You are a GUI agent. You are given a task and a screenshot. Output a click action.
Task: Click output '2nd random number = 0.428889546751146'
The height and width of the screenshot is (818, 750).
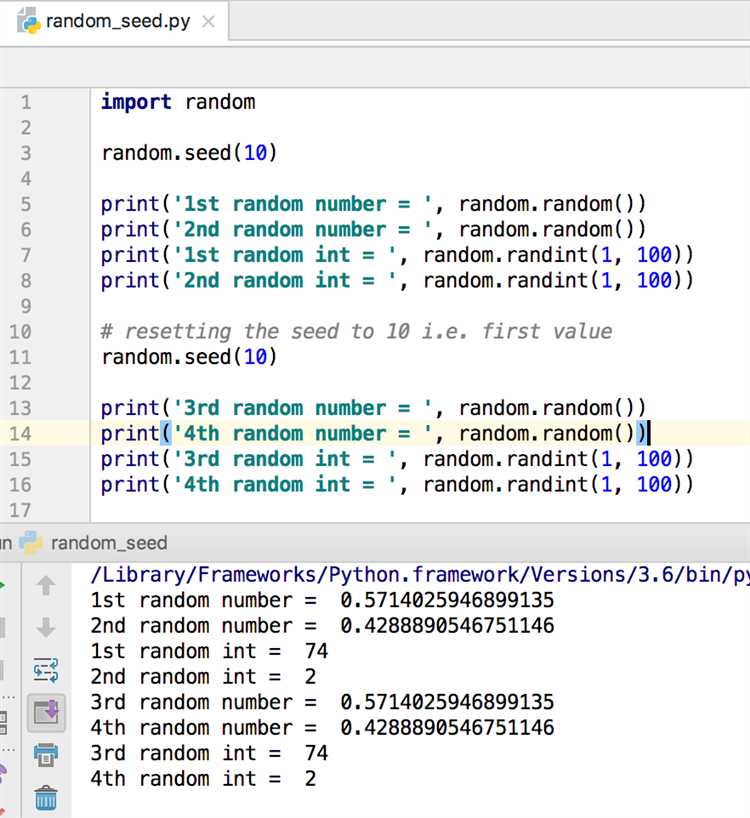(x=322, y=626)
